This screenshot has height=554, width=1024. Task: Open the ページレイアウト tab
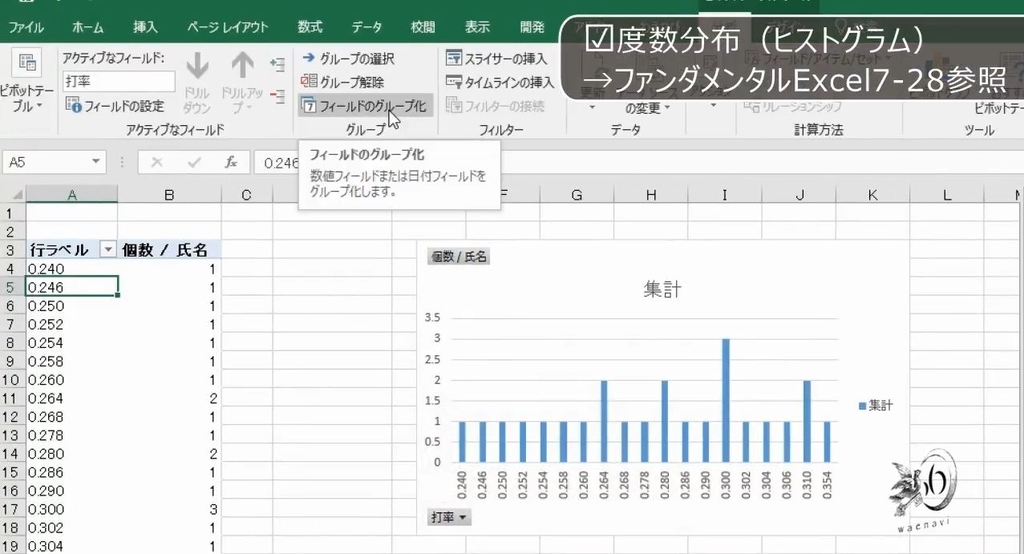tap(227, 27)
